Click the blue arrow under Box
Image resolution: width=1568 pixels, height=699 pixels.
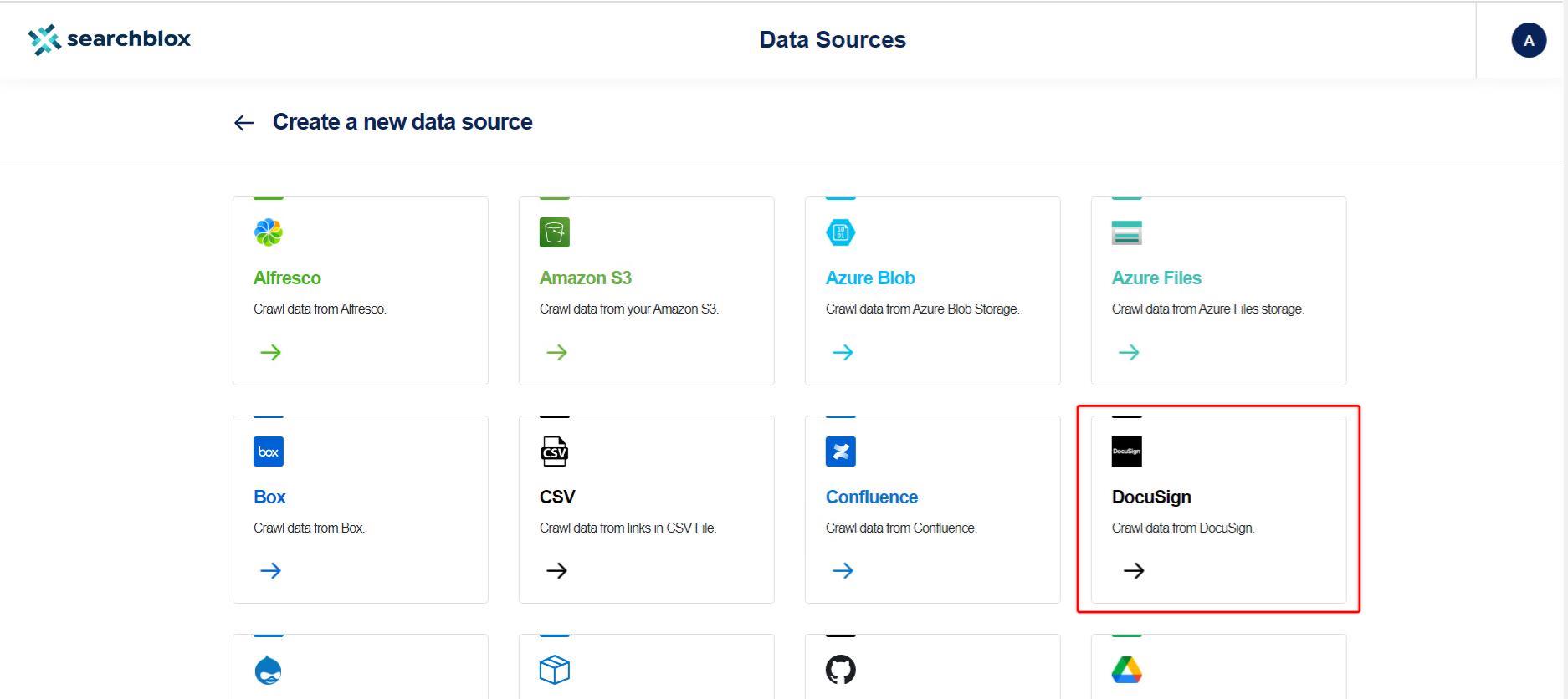[270, 570]
